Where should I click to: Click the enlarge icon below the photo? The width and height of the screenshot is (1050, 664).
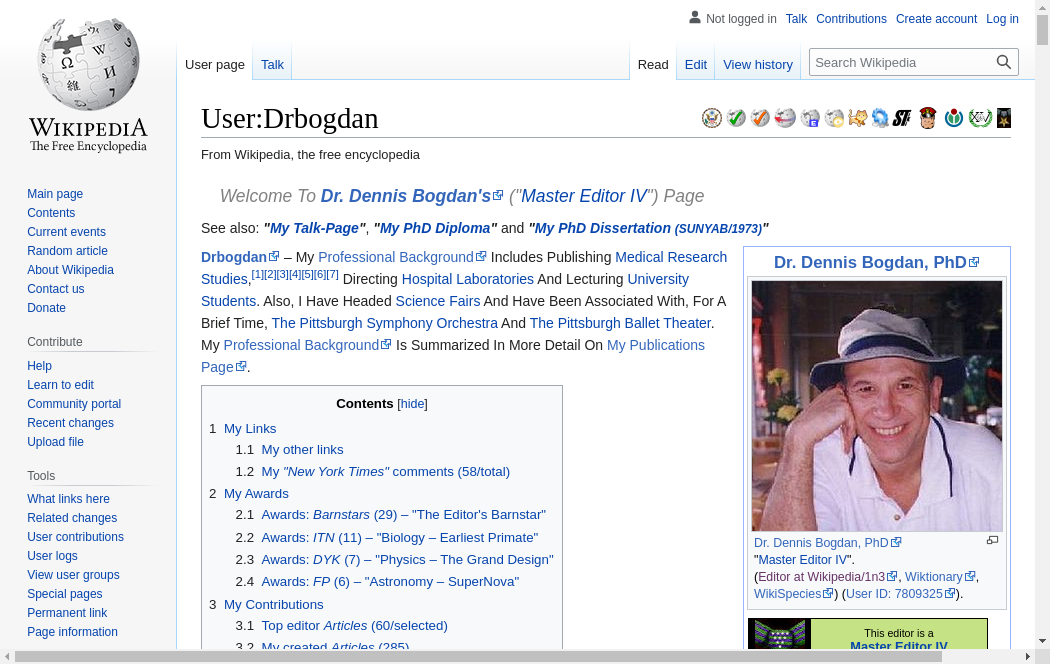(992, 541)
